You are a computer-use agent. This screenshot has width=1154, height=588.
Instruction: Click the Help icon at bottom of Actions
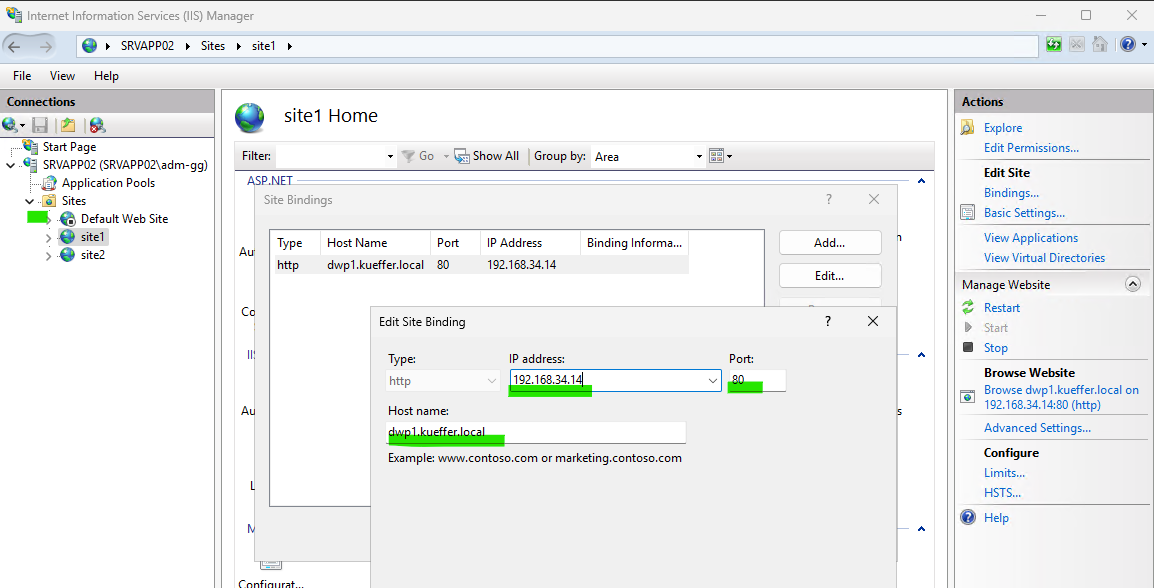969,517
